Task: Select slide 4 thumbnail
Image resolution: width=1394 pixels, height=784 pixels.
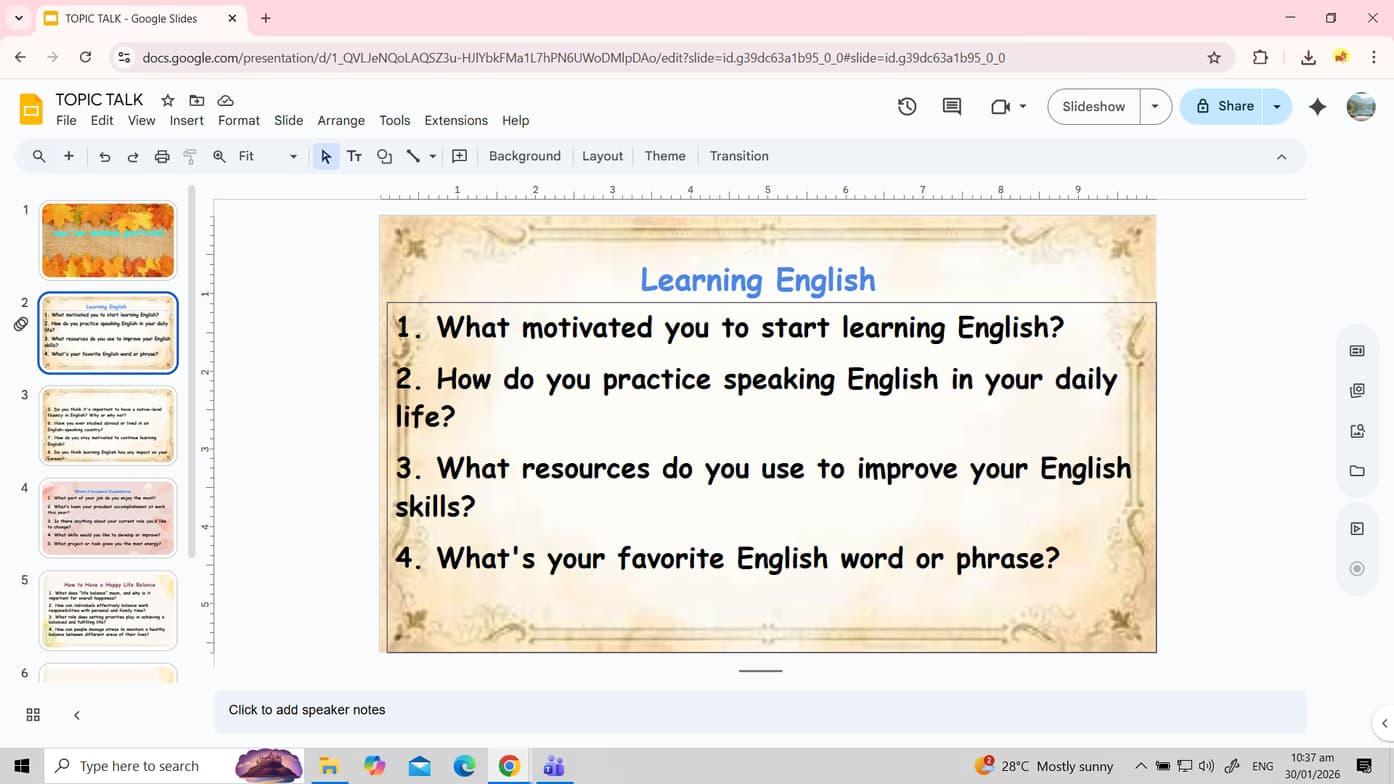Action: click(107, 517)
